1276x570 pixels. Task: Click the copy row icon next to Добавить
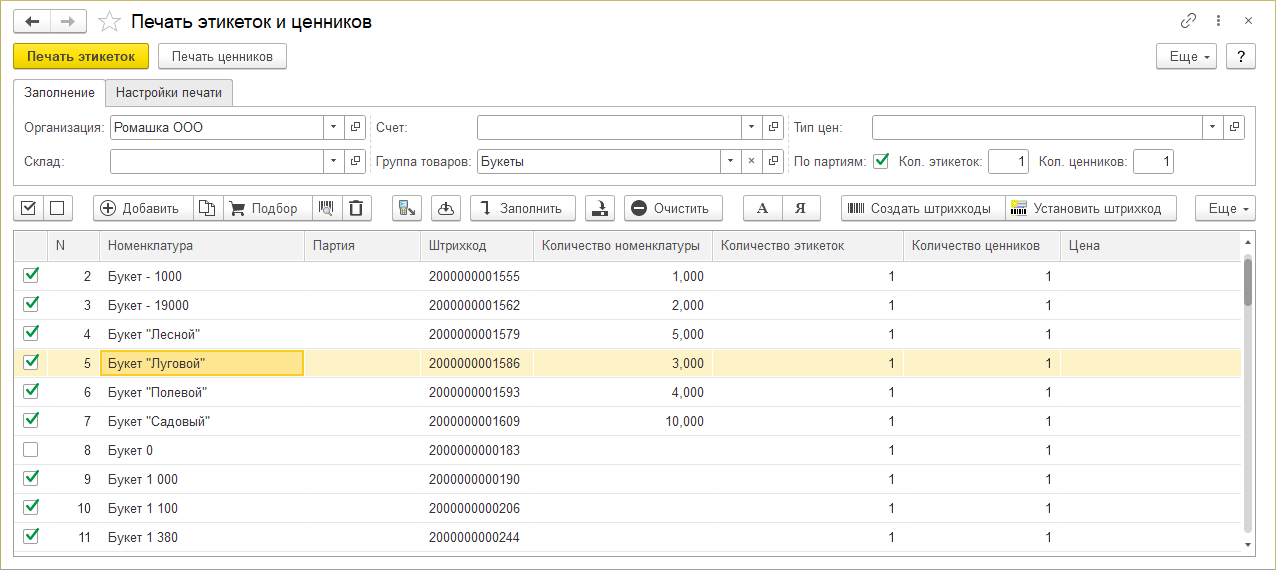click(207, 208)
